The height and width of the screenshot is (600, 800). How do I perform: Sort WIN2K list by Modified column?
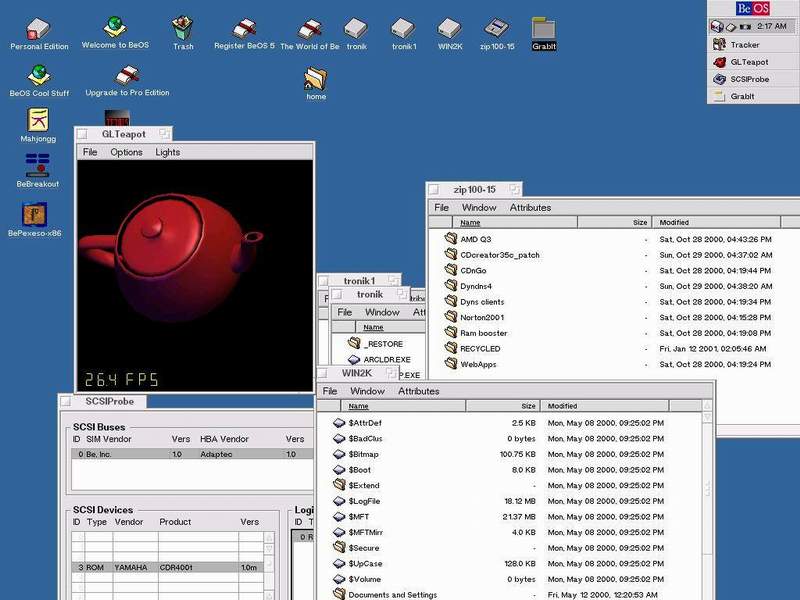click(604, 406)
